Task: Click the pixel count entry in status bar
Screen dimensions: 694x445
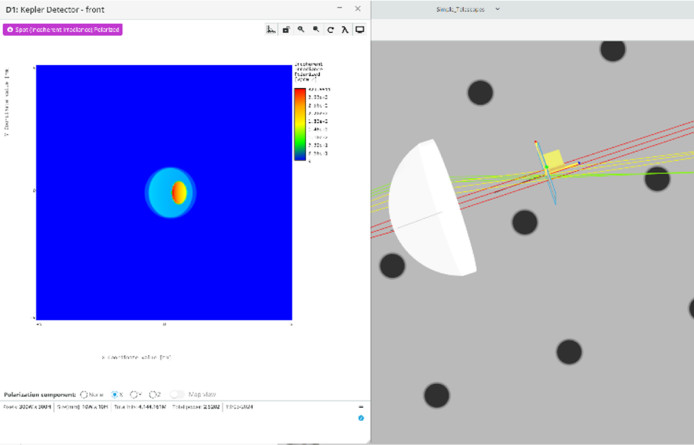Action: coord(27,407)
